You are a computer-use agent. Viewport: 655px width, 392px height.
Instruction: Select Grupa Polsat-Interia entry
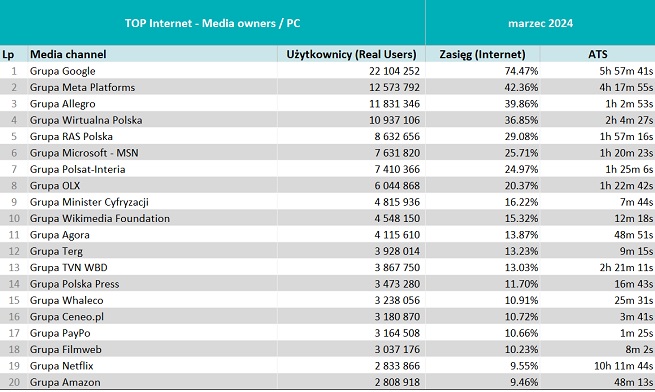tap(77, 169)
